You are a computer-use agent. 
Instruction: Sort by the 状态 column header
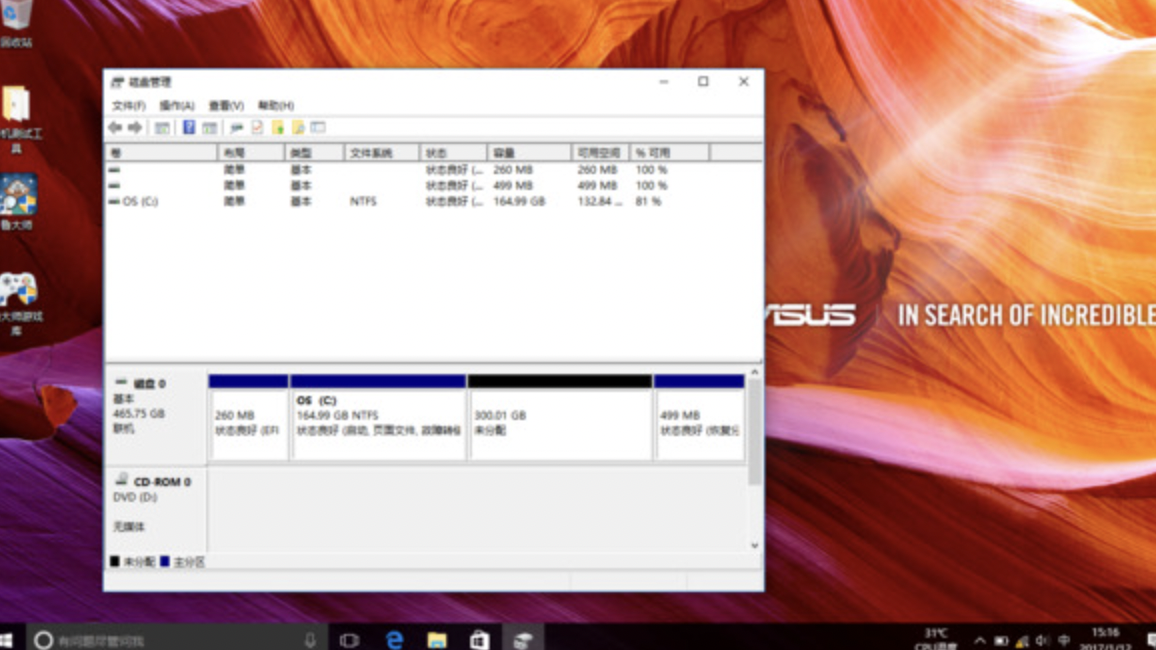click(x=453, y=153)
